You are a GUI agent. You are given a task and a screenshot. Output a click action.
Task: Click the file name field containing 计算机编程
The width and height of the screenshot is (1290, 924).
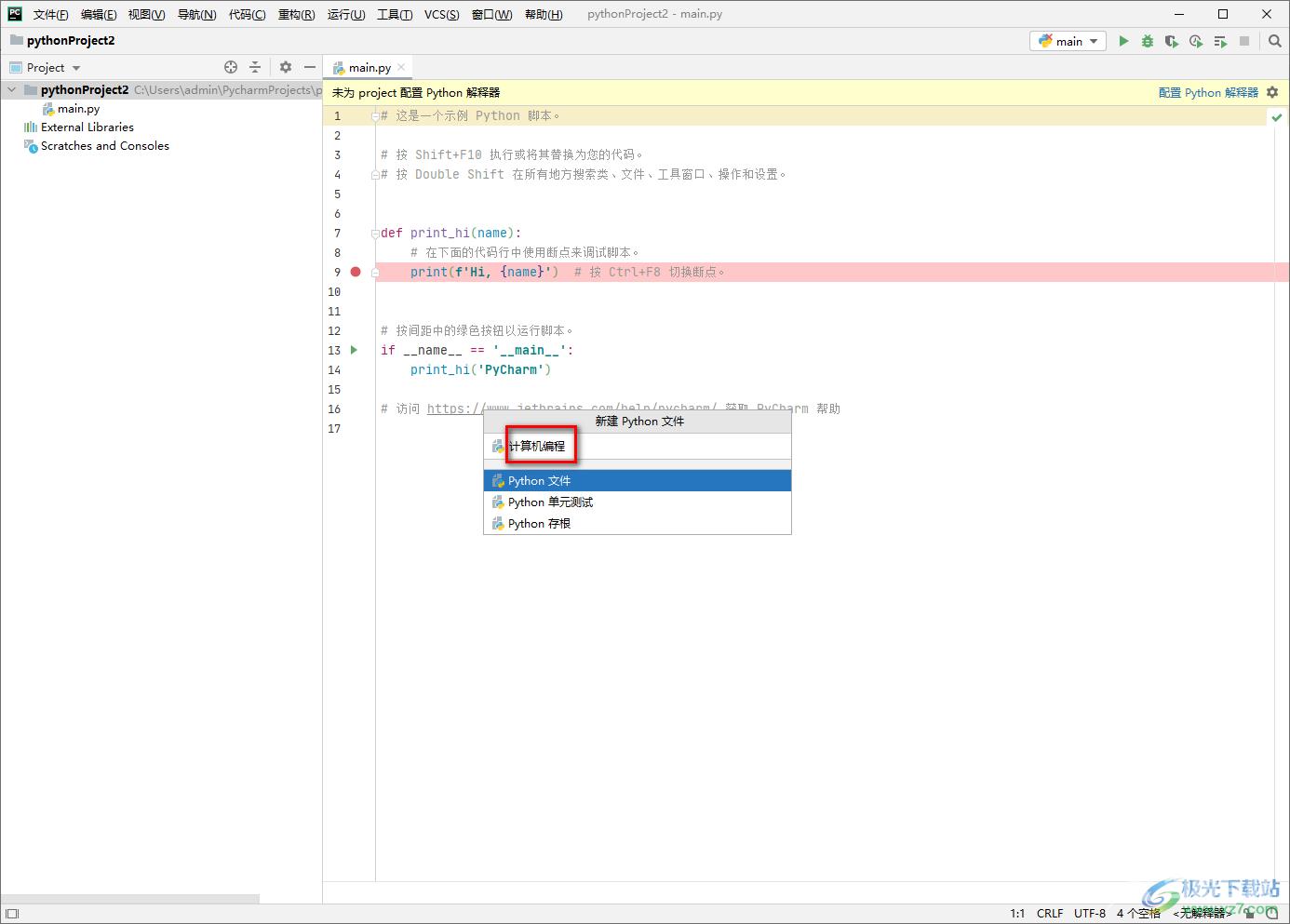click(638, 446)
